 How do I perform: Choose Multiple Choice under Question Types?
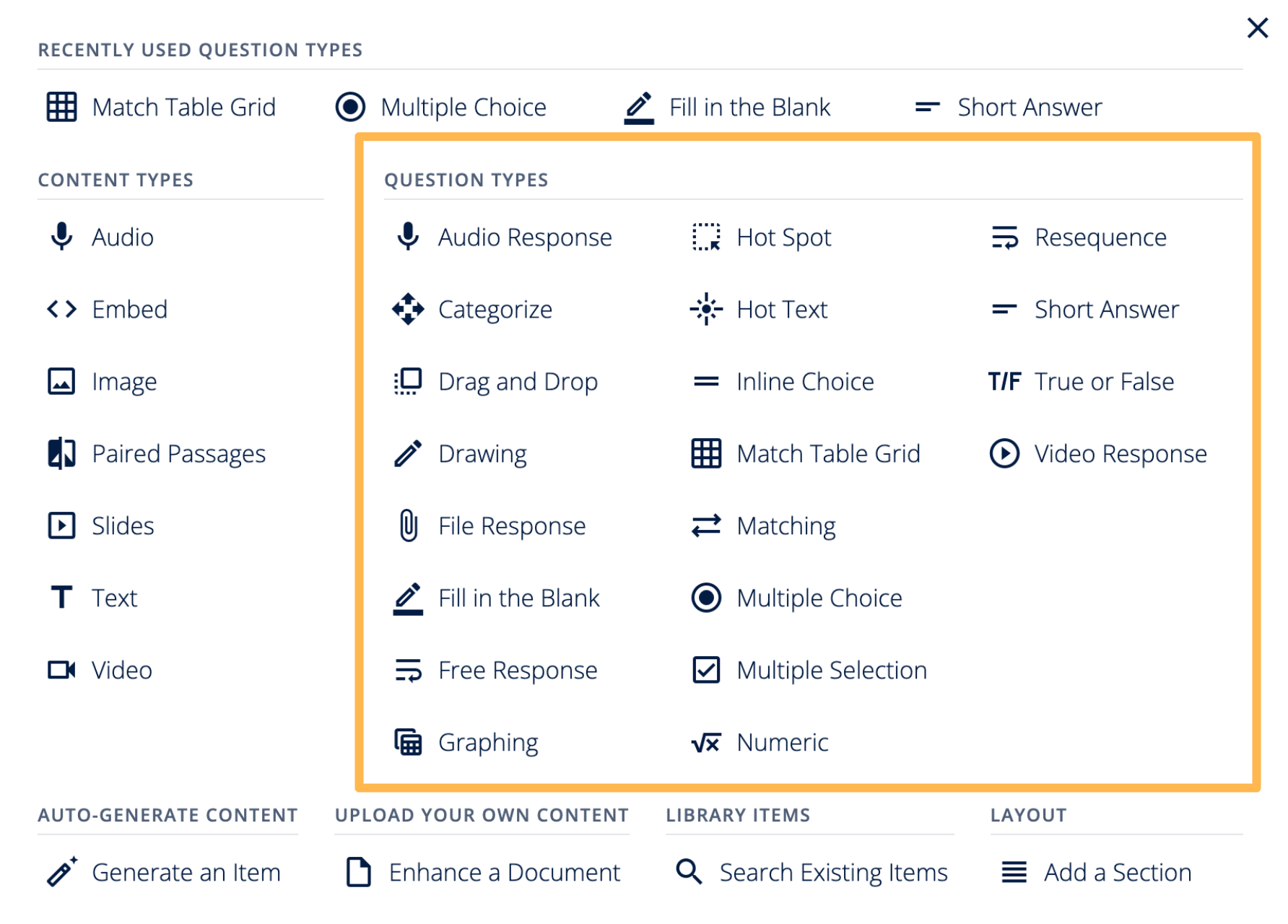pos(819,598)
